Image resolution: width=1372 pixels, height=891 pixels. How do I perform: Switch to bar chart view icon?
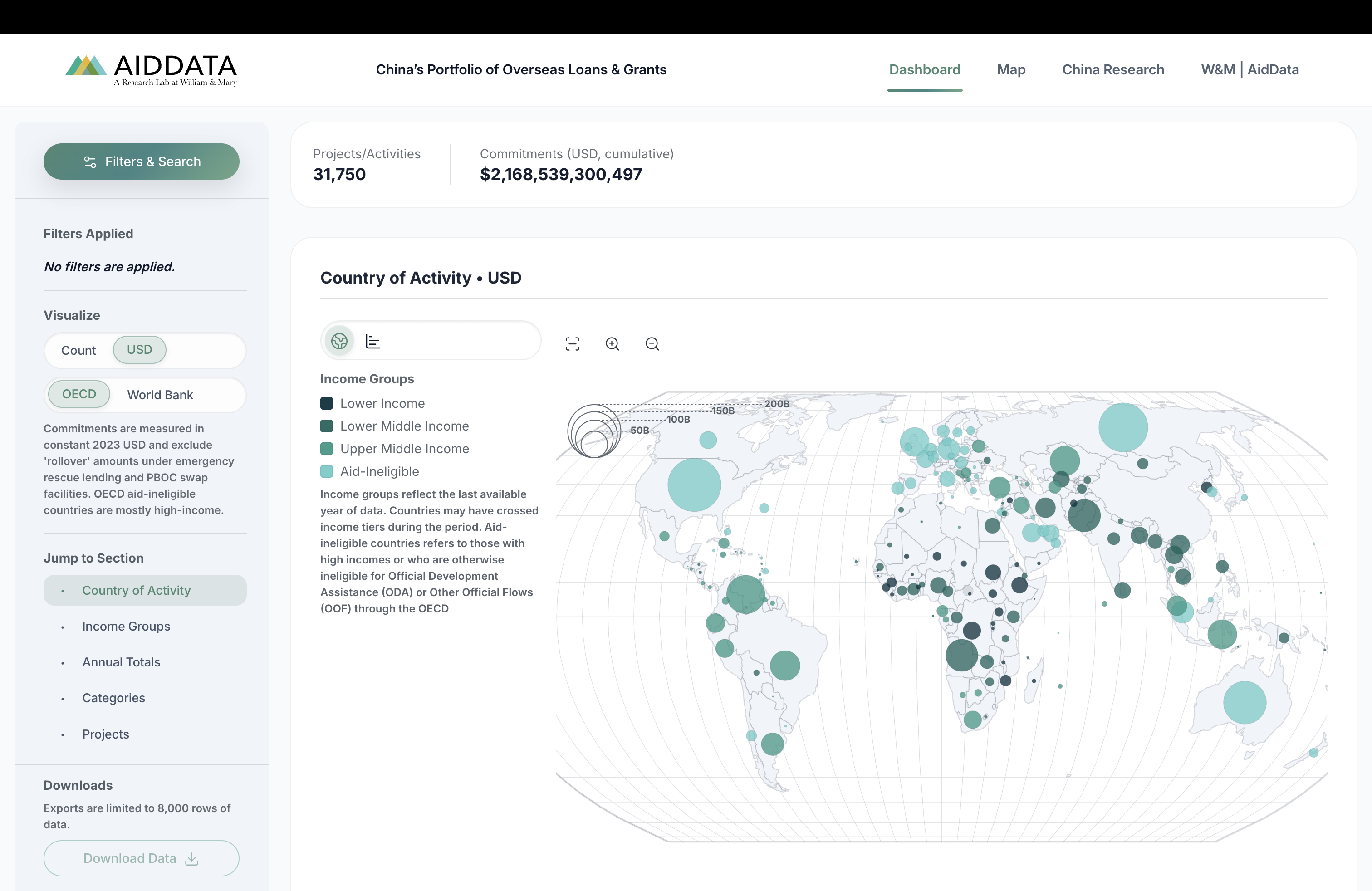(x=373, y=341)
